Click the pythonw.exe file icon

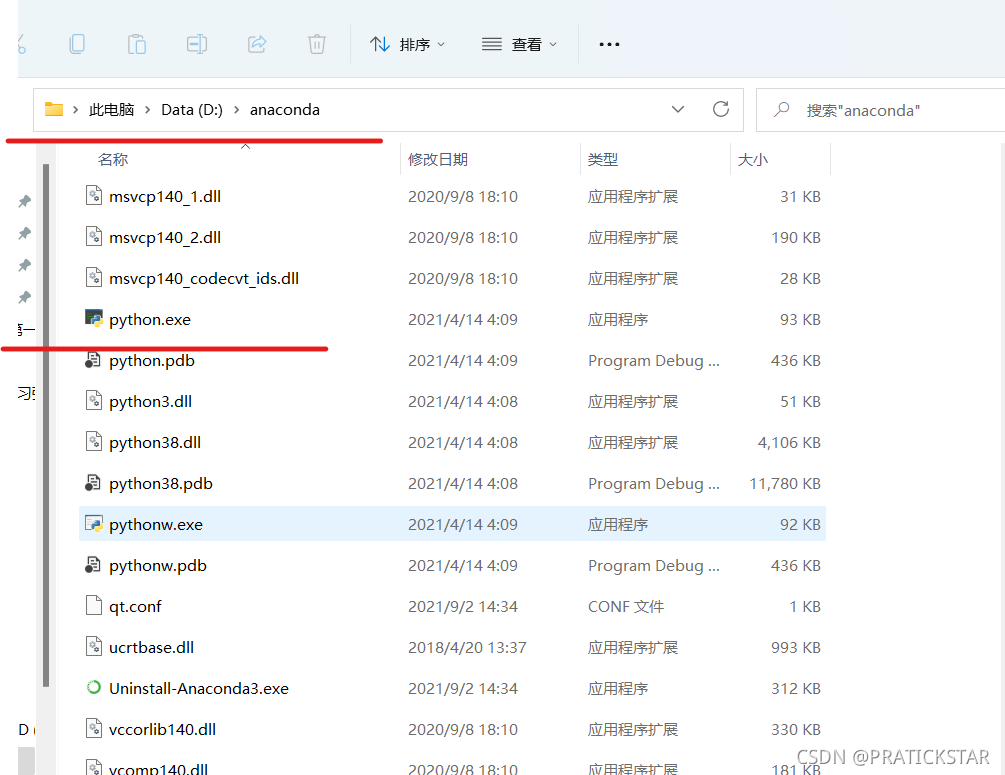(x=94, y=524)
